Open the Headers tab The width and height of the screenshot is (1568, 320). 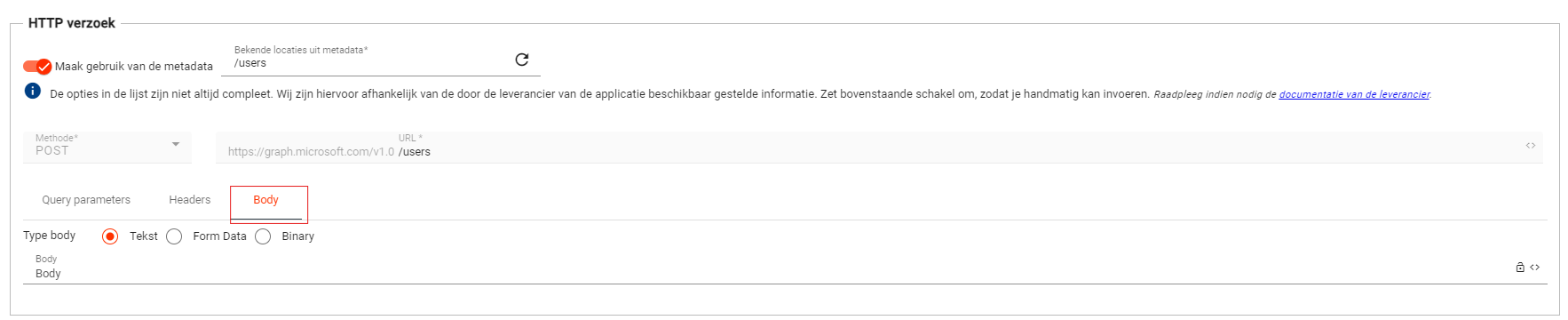pos(190,200)
